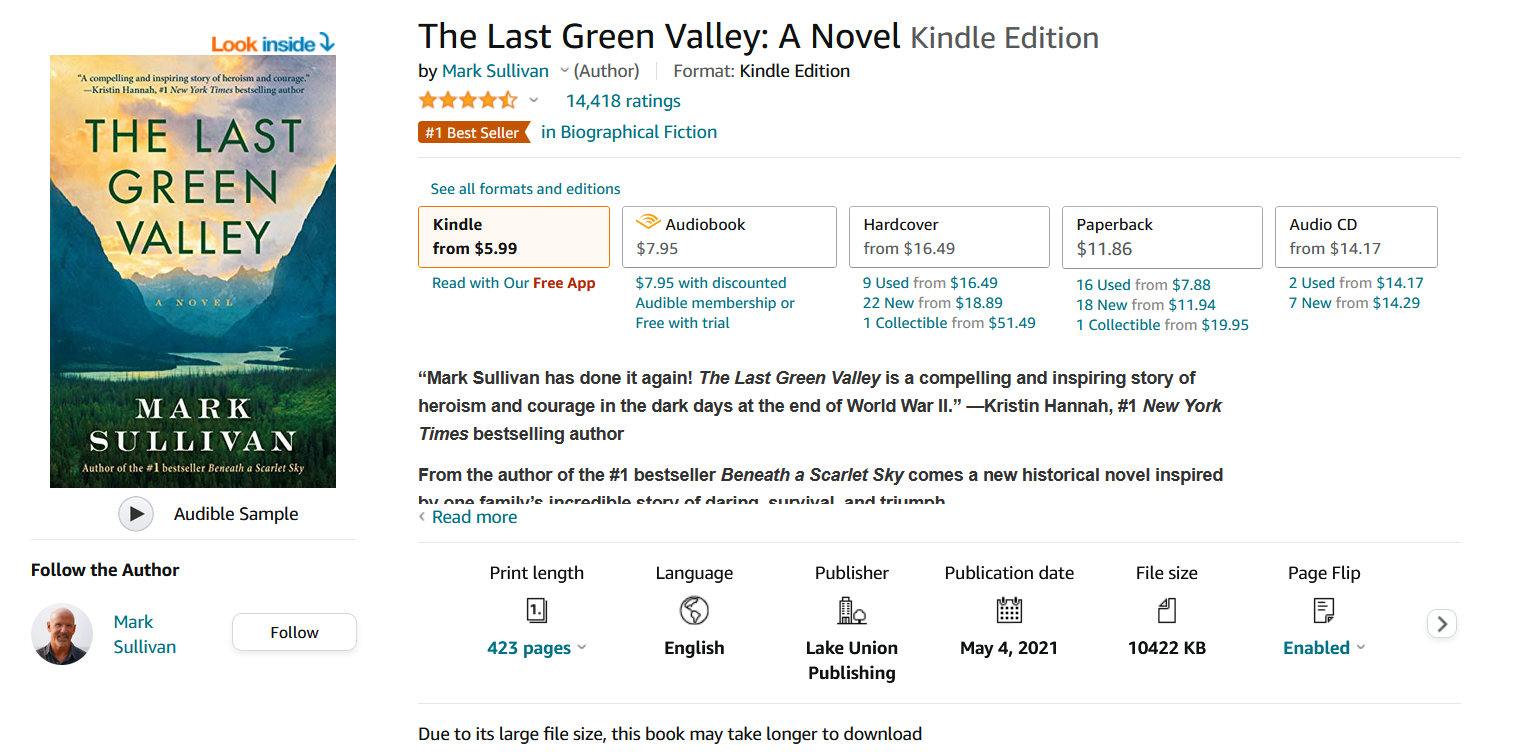Viewport: 1515px width, 752px height.
Task: Click the Page Flip icon
Action: click(1324, 610)
